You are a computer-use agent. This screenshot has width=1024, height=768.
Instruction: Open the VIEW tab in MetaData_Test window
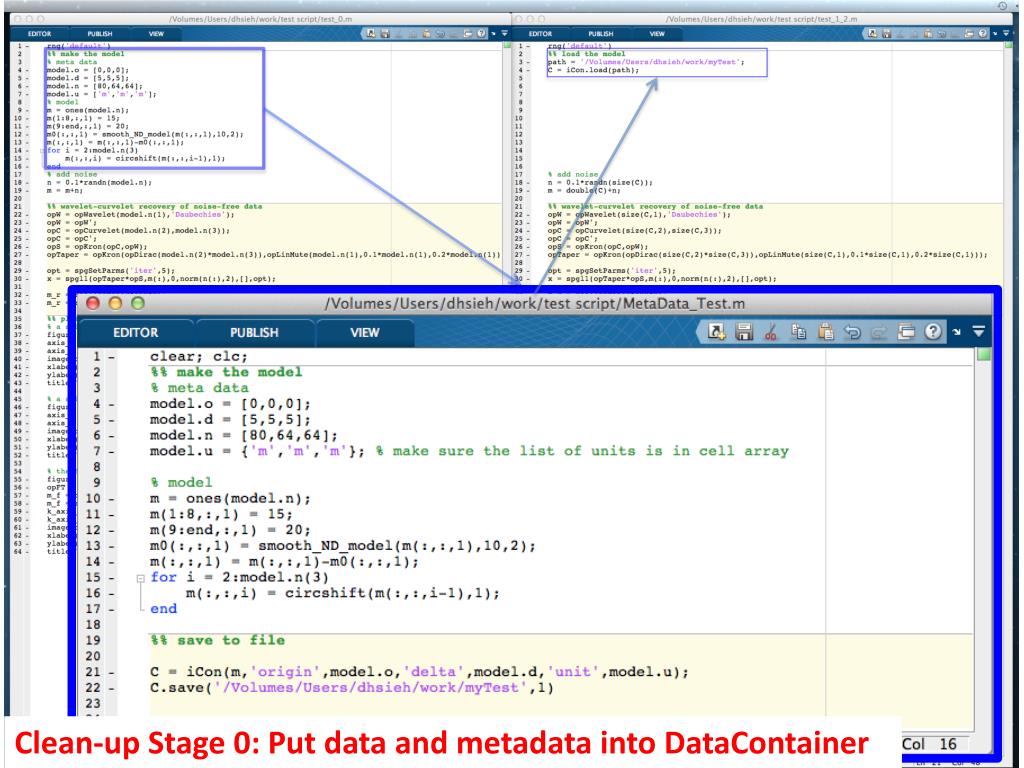[364, 332]
